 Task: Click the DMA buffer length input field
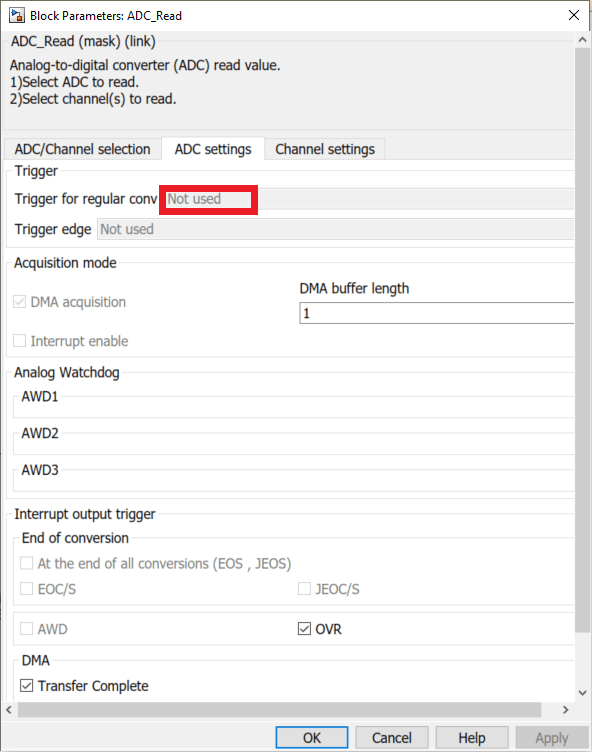[437, 313]
